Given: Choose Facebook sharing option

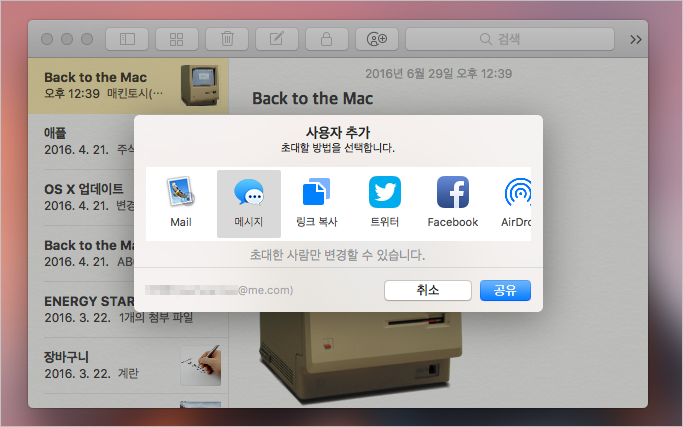Looking at the screenshot, I should coord(453,203).
